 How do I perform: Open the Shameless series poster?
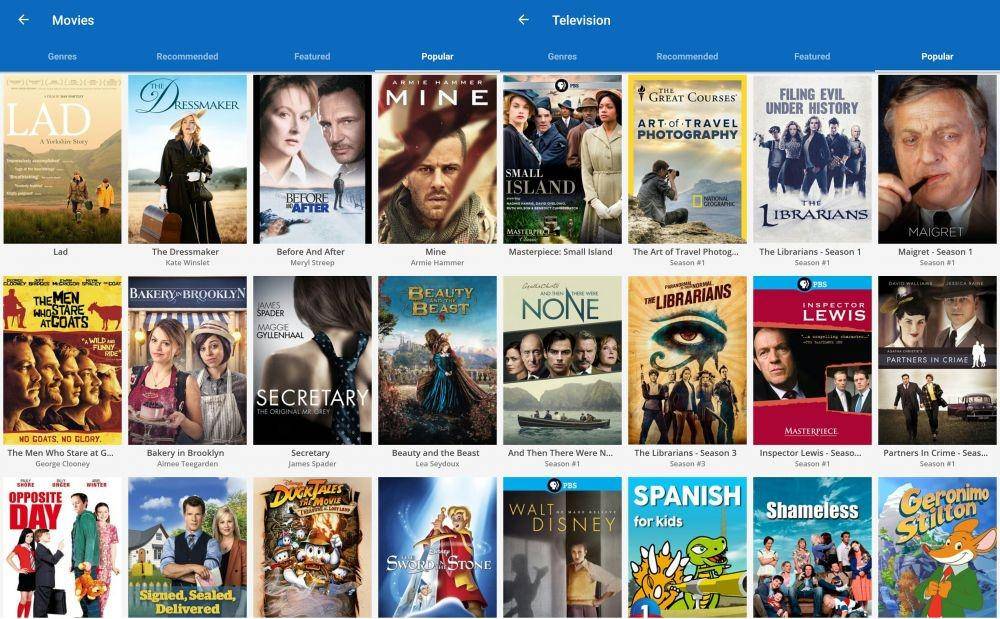pos(812,548)
